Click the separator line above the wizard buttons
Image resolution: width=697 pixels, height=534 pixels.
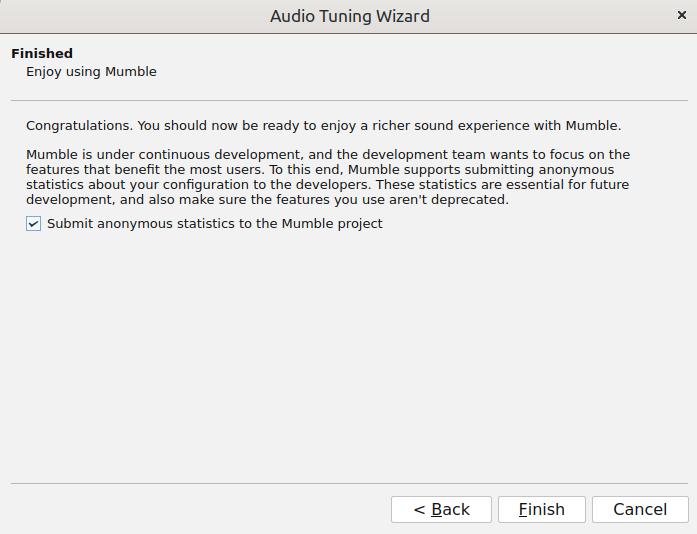pyautogui.click(x=349, y=483)
